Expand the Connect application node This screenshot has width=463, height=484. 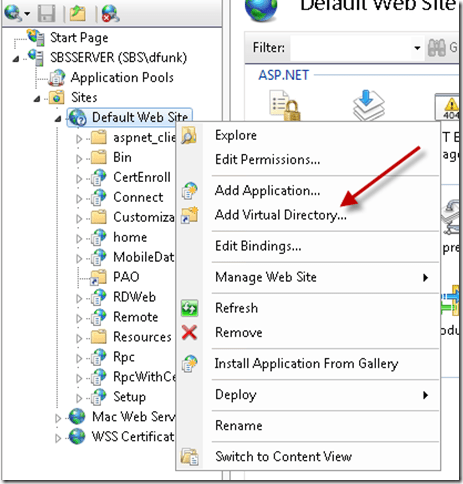(79, 198)
